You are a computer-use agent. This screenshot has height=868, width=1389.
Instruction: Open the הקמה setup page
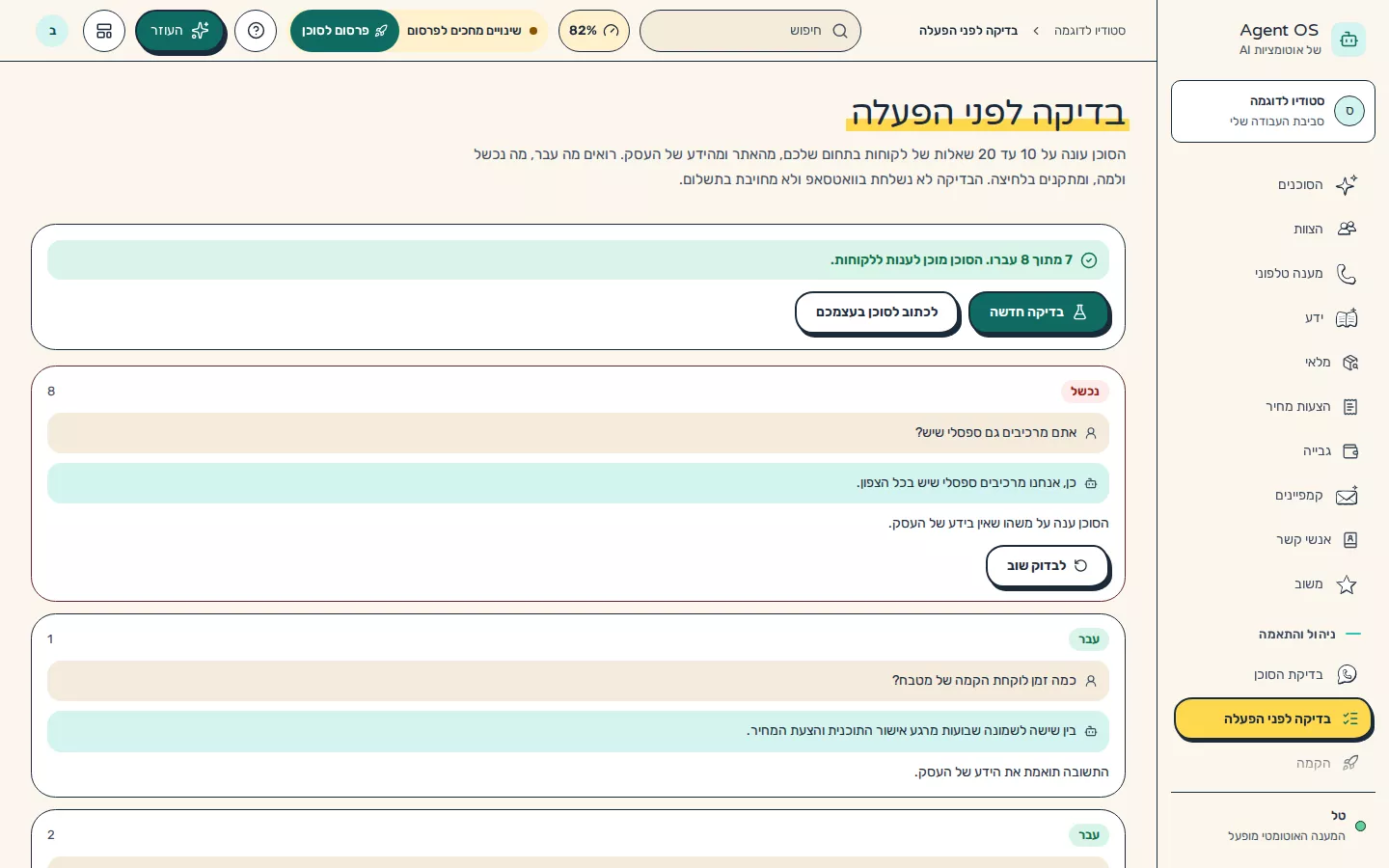click(1272, 764)
